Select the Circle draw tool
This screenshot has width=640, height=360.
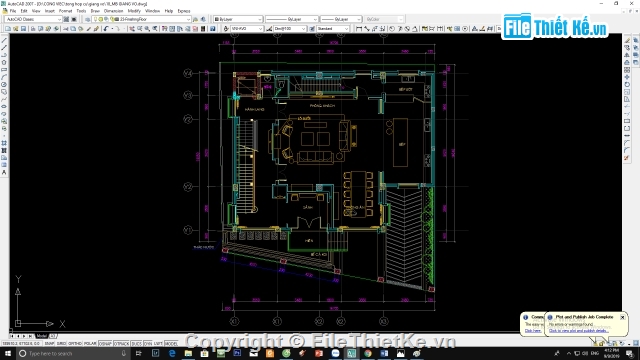point(4,84)
